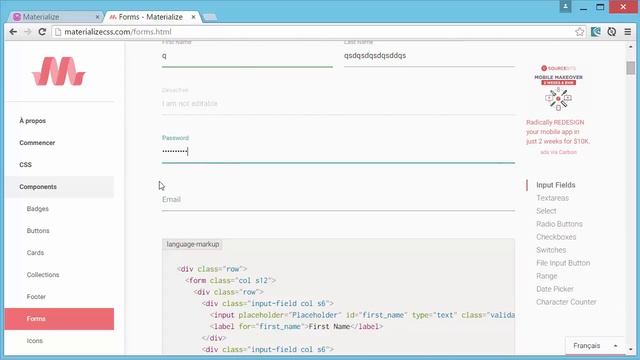Close the Forms - Materialize tab

tap(193, 17)
